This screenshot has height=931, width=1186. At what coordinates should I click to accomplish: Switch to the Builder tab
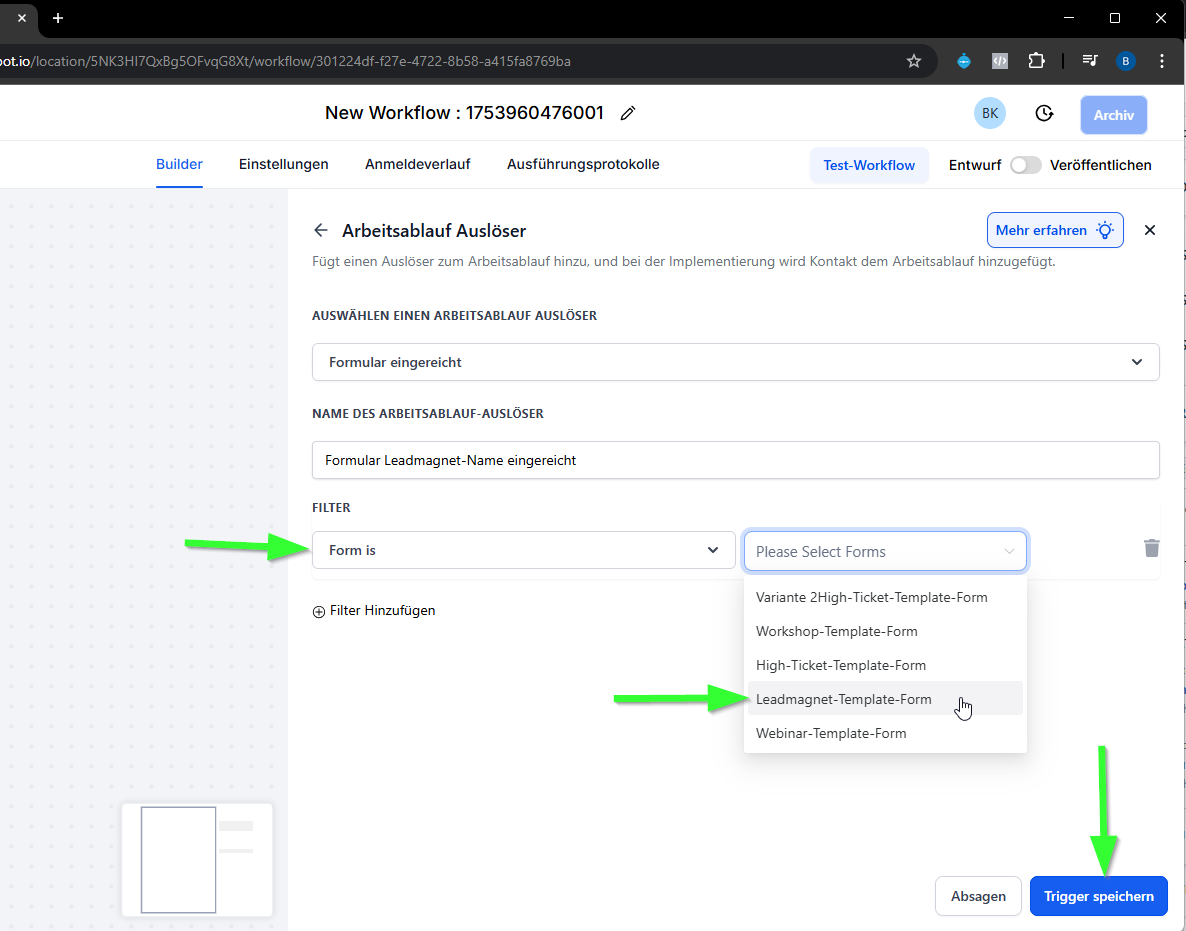[179, 164]
